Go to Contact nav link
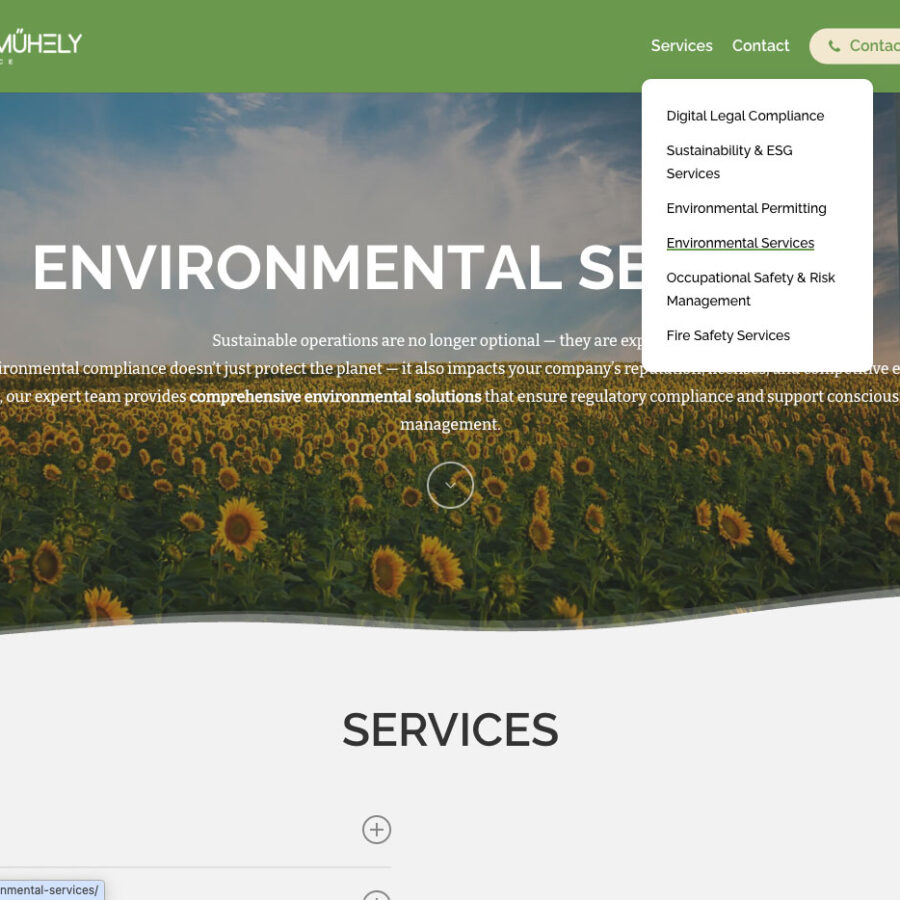The image size is (900, 900). pos(761,46)
